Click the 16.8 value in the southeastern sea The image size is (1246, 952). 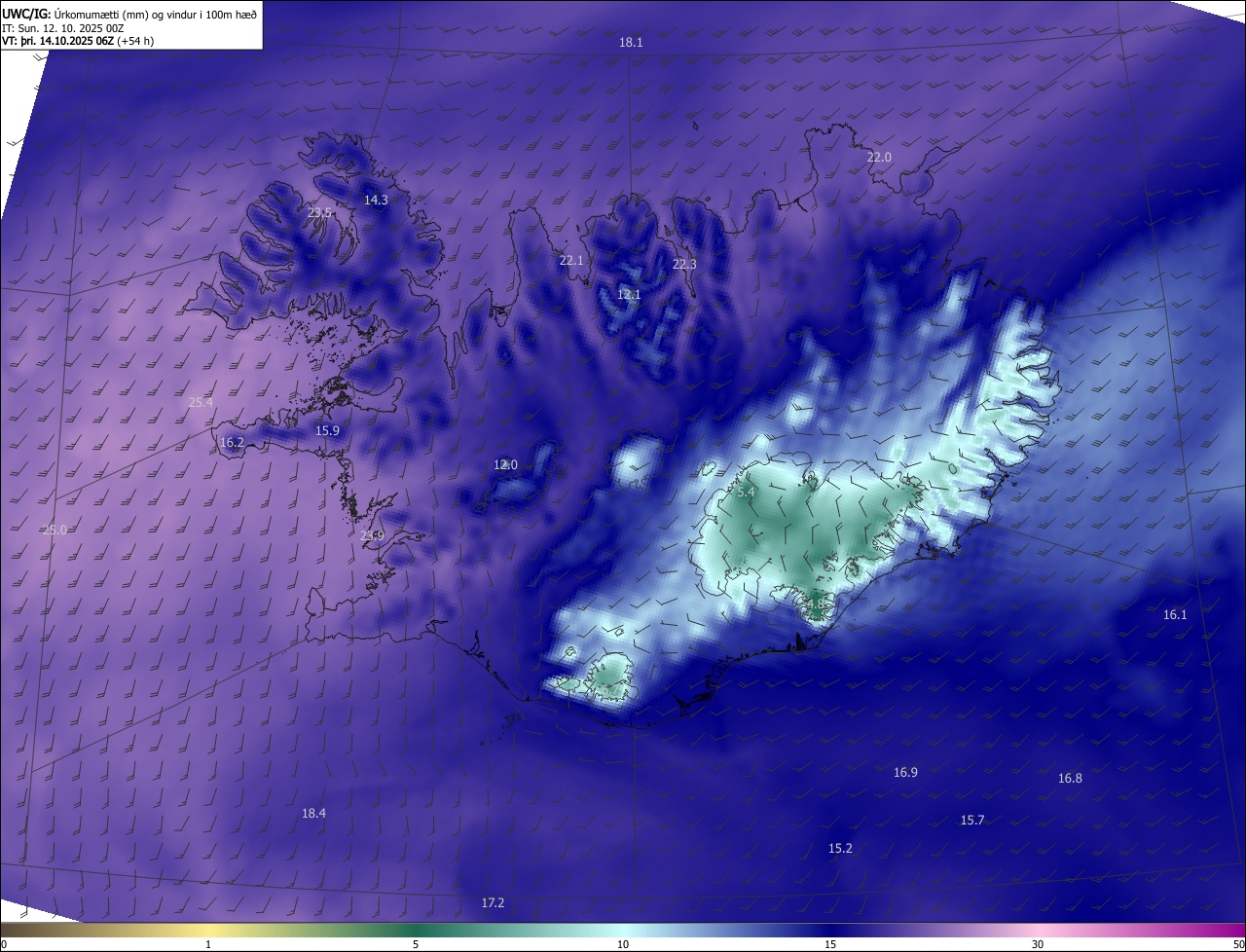(x=1070, y=778)
